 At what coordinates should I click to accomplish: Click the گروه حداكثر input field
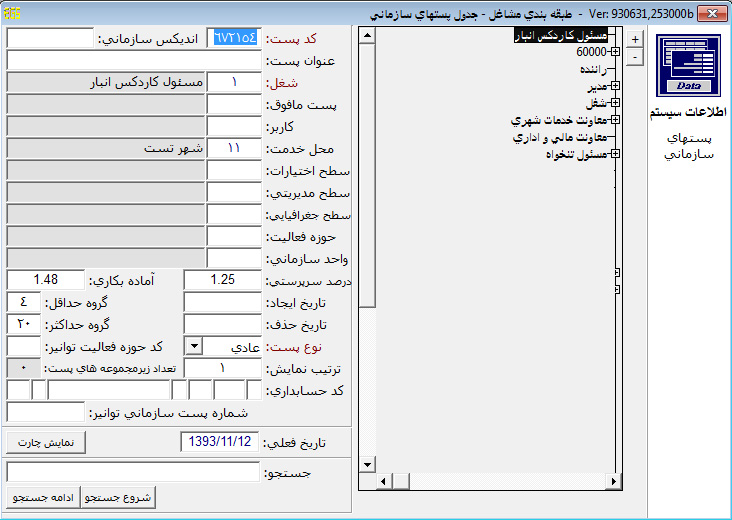tap(24, 324)
